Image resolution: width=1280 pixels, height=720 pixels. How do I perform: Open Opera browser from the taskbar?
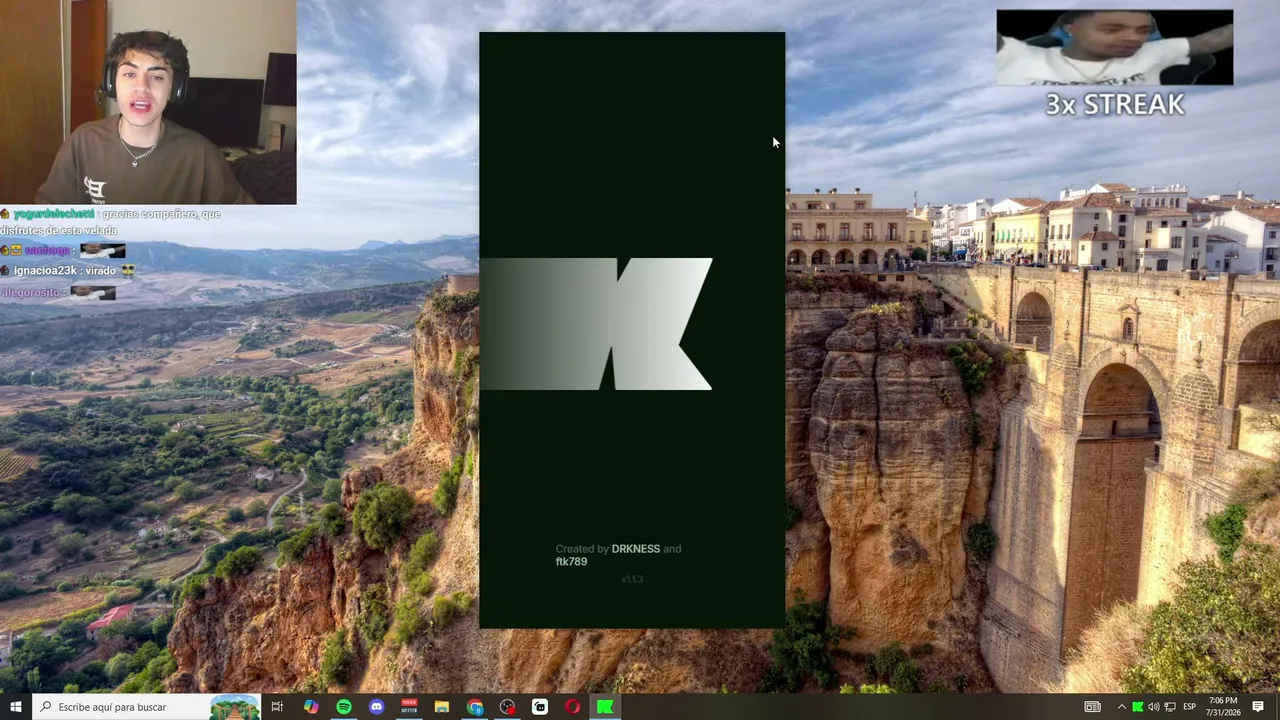(x=572, y=707)
